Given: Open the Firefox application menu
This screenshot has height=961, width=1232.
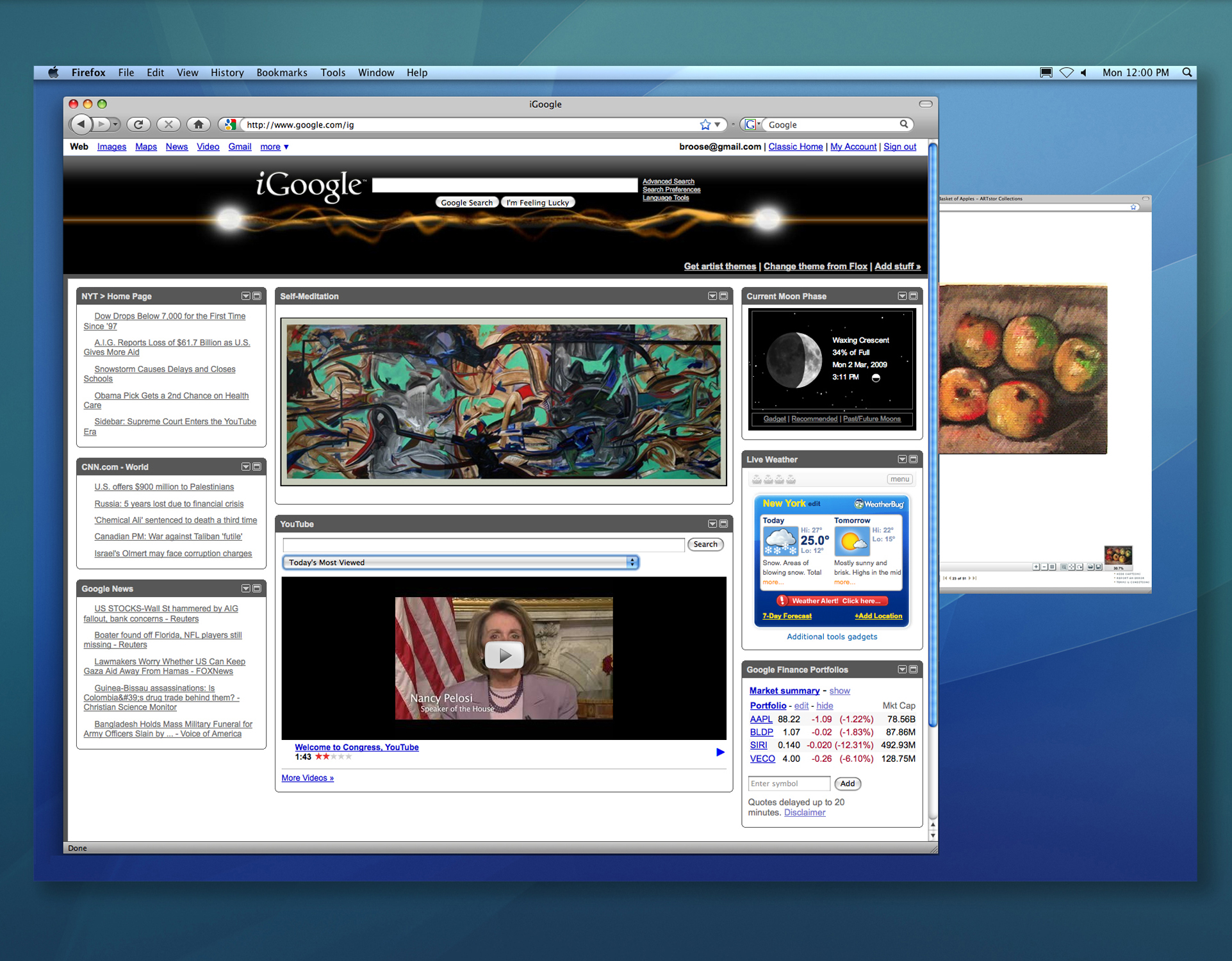Looking at the screenshot, I should click(88, 72).
